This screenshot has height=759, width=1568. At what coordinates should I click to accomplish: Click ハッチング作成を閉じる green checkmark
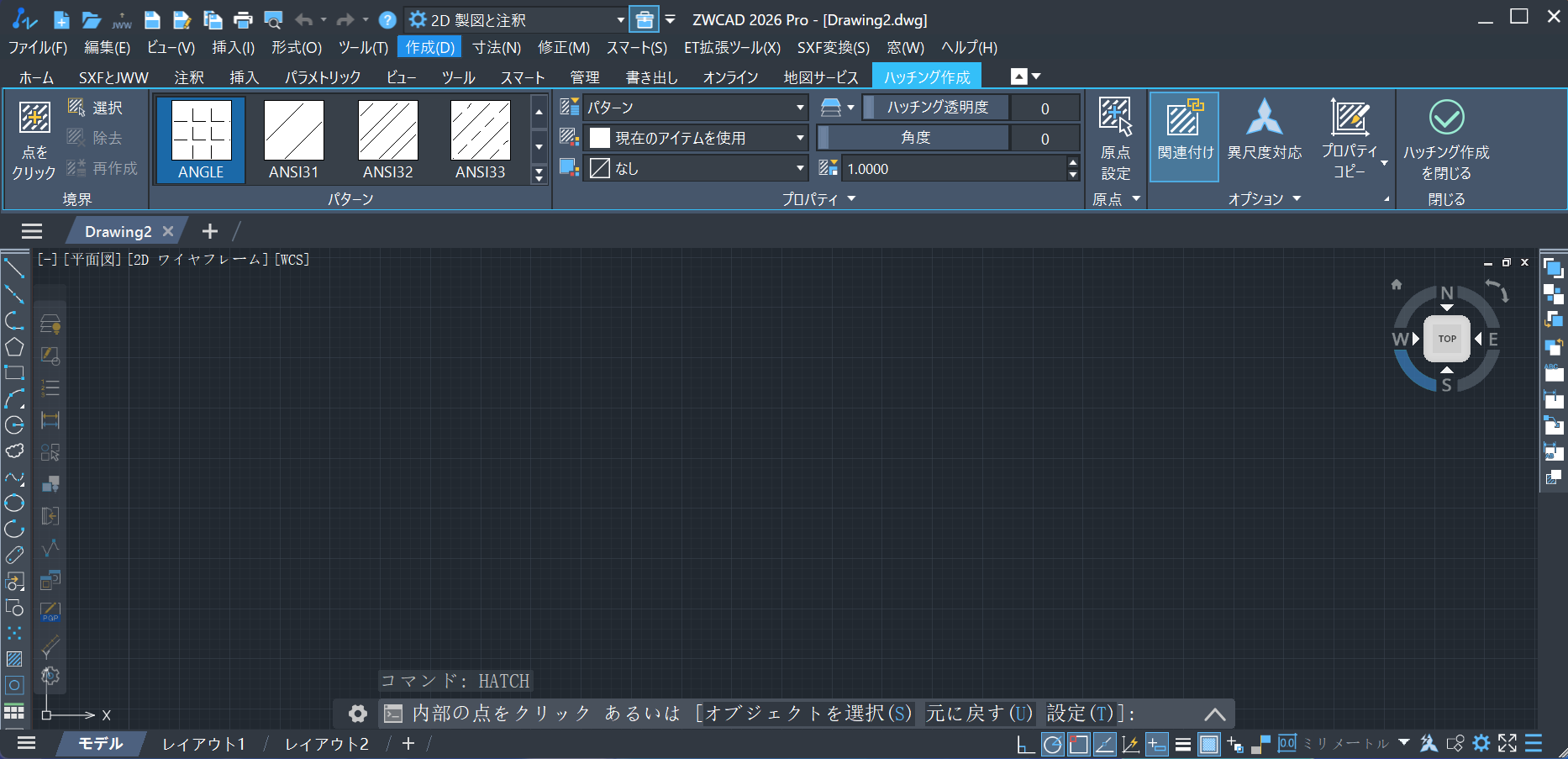[1446, 118]
